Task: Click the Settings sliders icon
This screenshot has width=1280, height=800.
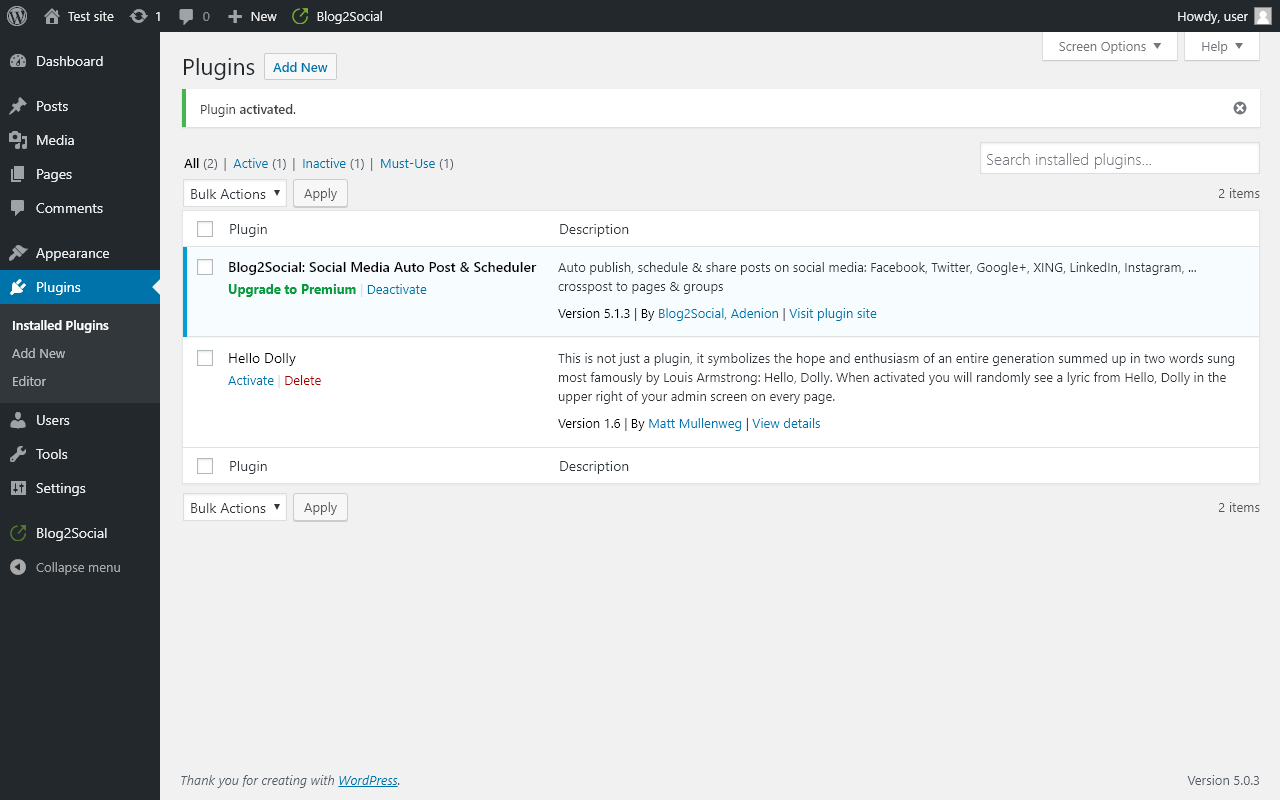Action: click(18, 488)
